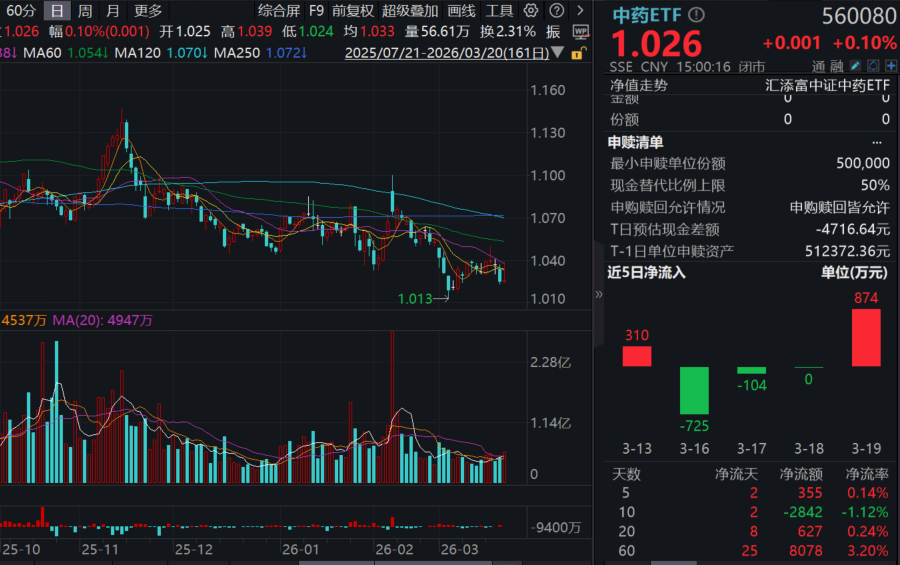Toggle 前复权 price adjustment mode
Screen dimensions: 900x565
click(x=353, y=11)
